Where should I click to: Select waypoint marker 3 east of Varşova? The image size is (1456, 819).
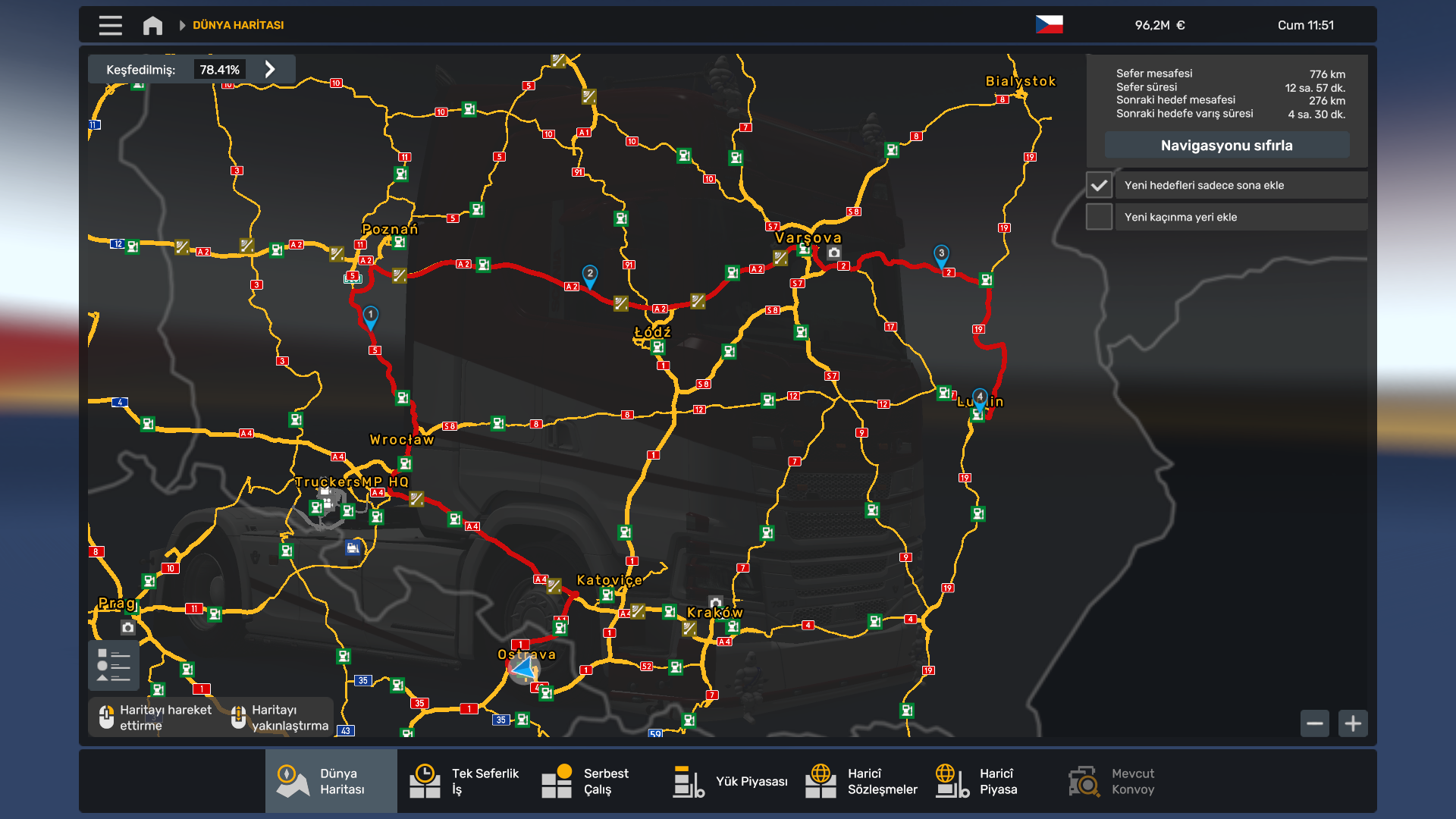tap(941, 256)
